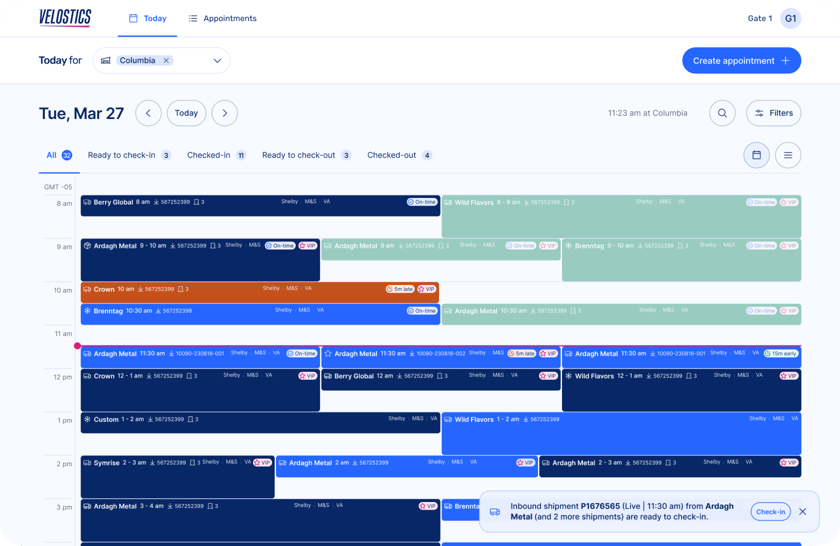The image size is (840, 546).
Task: Click the VIP badge on Crown 10 am
Action: click(x=427, y=289)
